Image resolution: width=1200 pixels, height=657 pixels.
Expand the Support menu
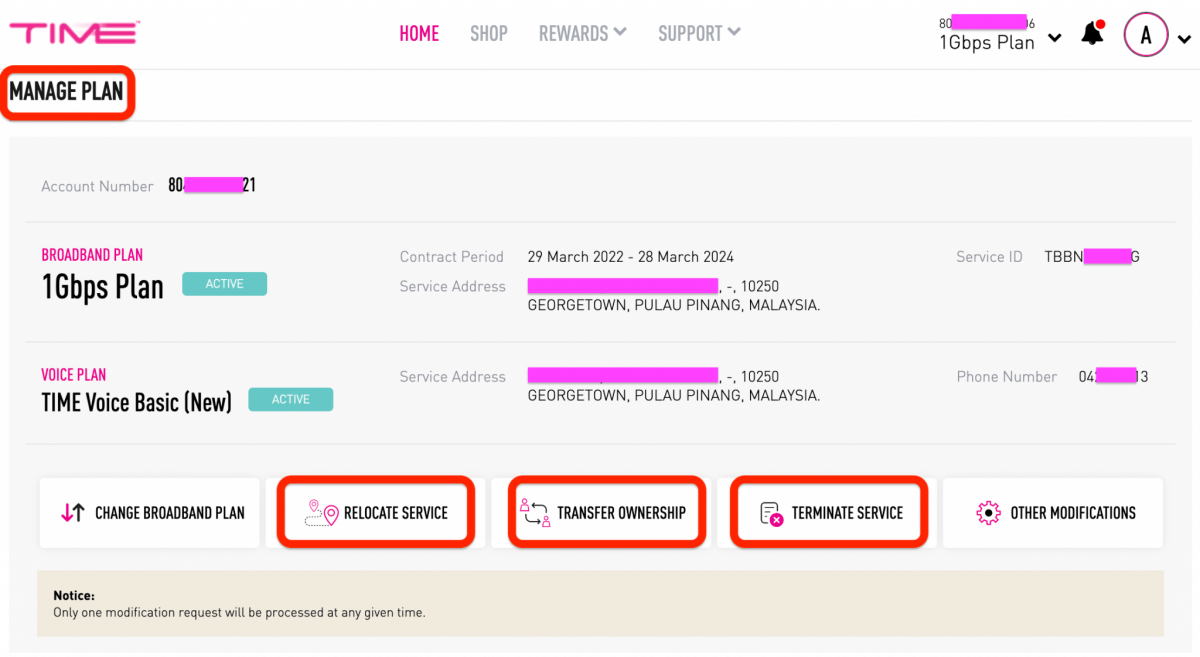699,33
